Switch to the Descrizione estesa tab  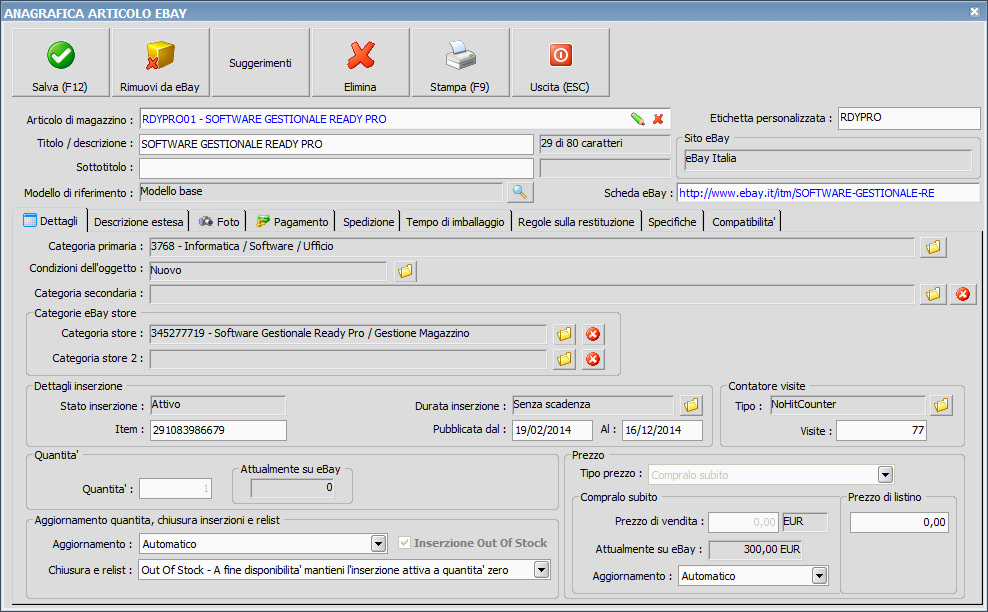(139, 222)
